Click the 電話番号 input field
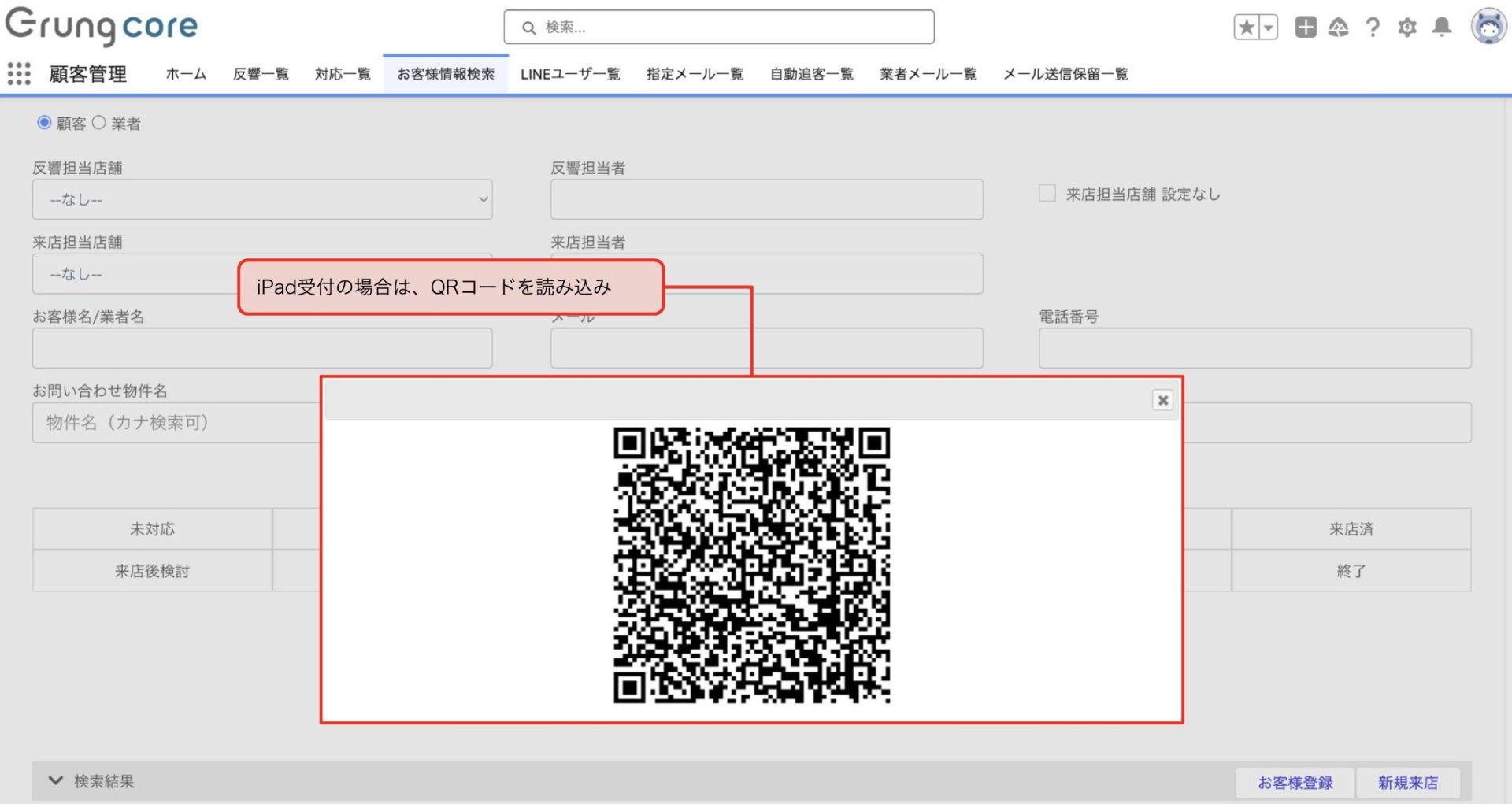Viewport: 1512px width, 804px height. pos(1254,348)
